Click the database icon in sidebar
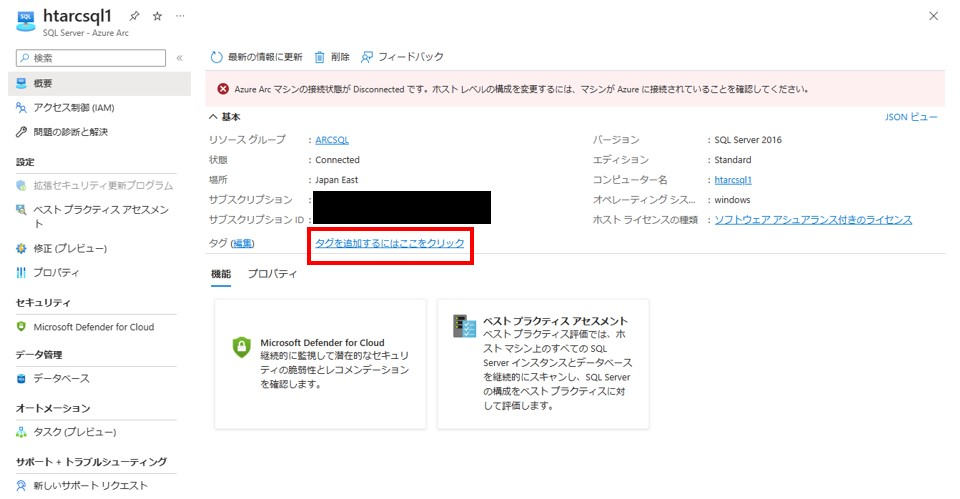Screen dimensions: 960x499 click(21, 379)
